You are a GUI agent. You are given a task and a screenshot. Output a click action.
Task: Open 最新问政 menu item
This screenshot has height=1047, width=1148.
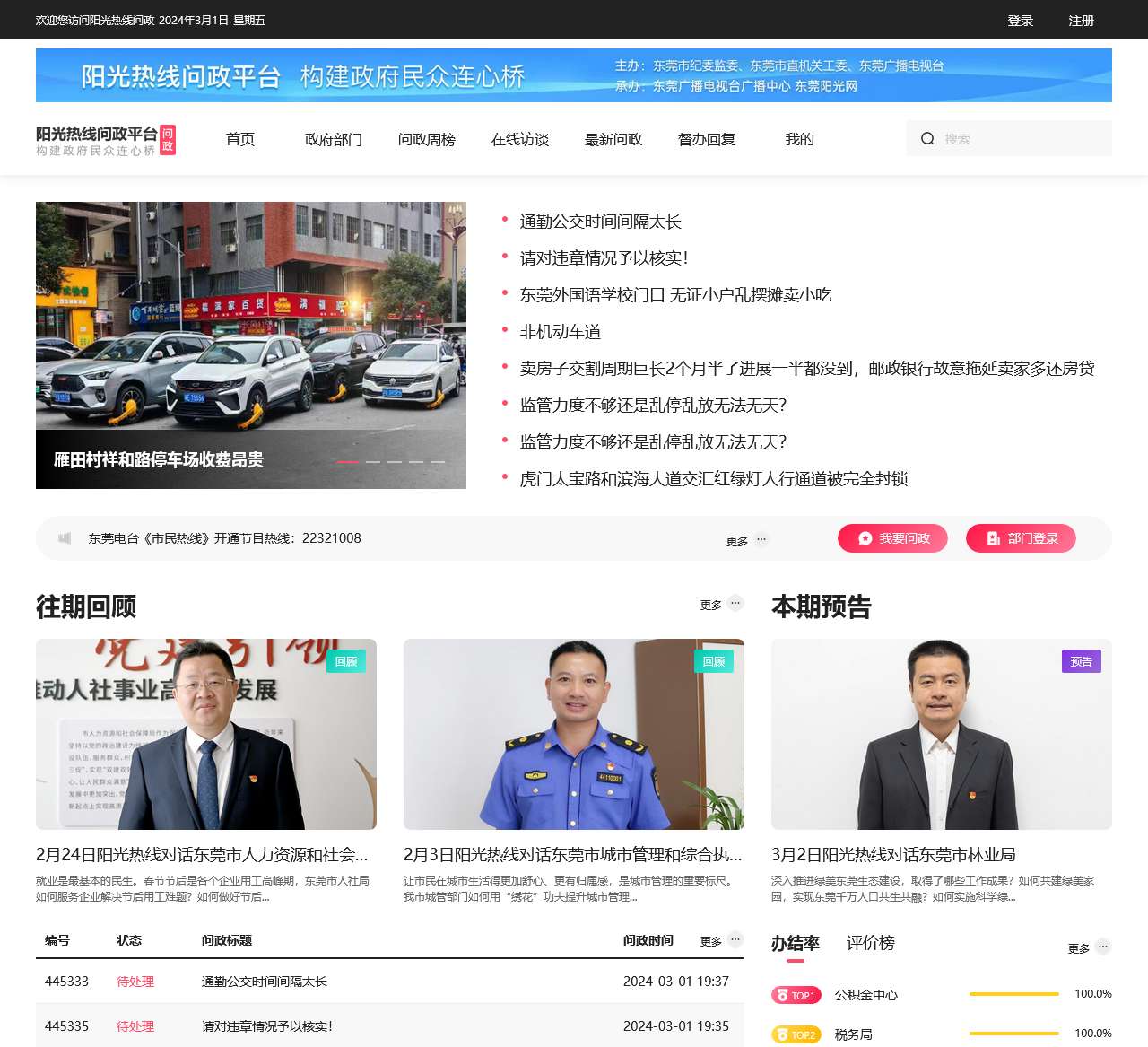point(613,139)
